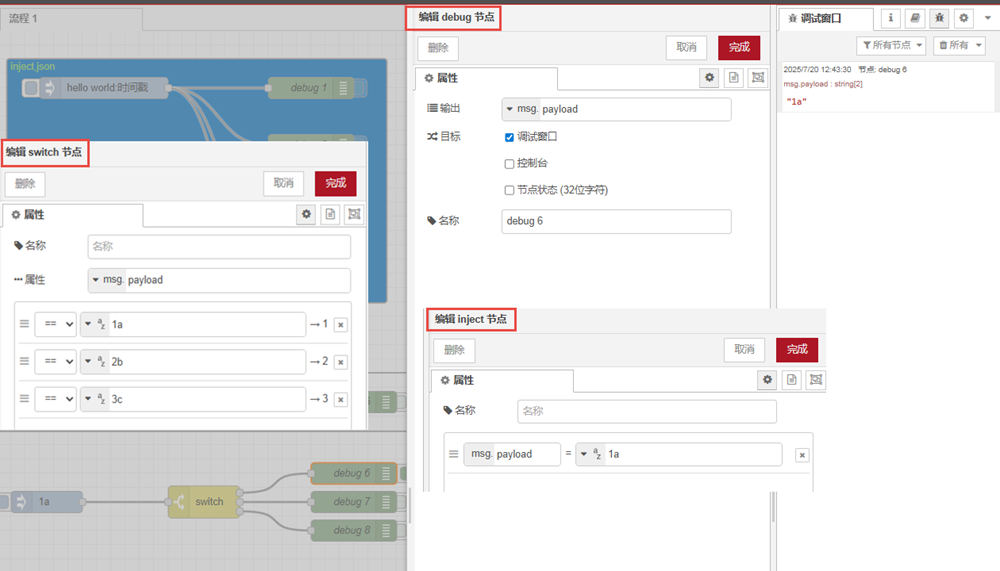Open the == operator dropdown for rule 1a

(x=55, y=324)
